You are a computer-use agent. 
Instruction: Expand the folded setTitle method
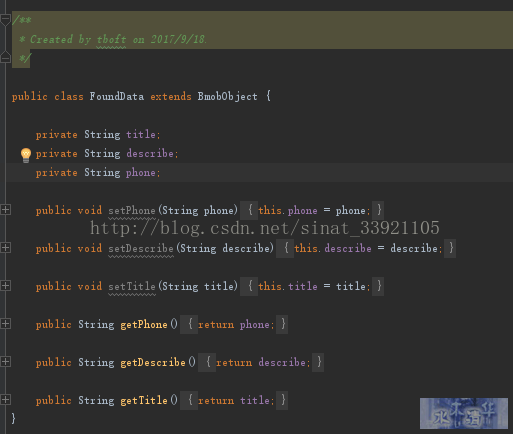coord(5,286)
